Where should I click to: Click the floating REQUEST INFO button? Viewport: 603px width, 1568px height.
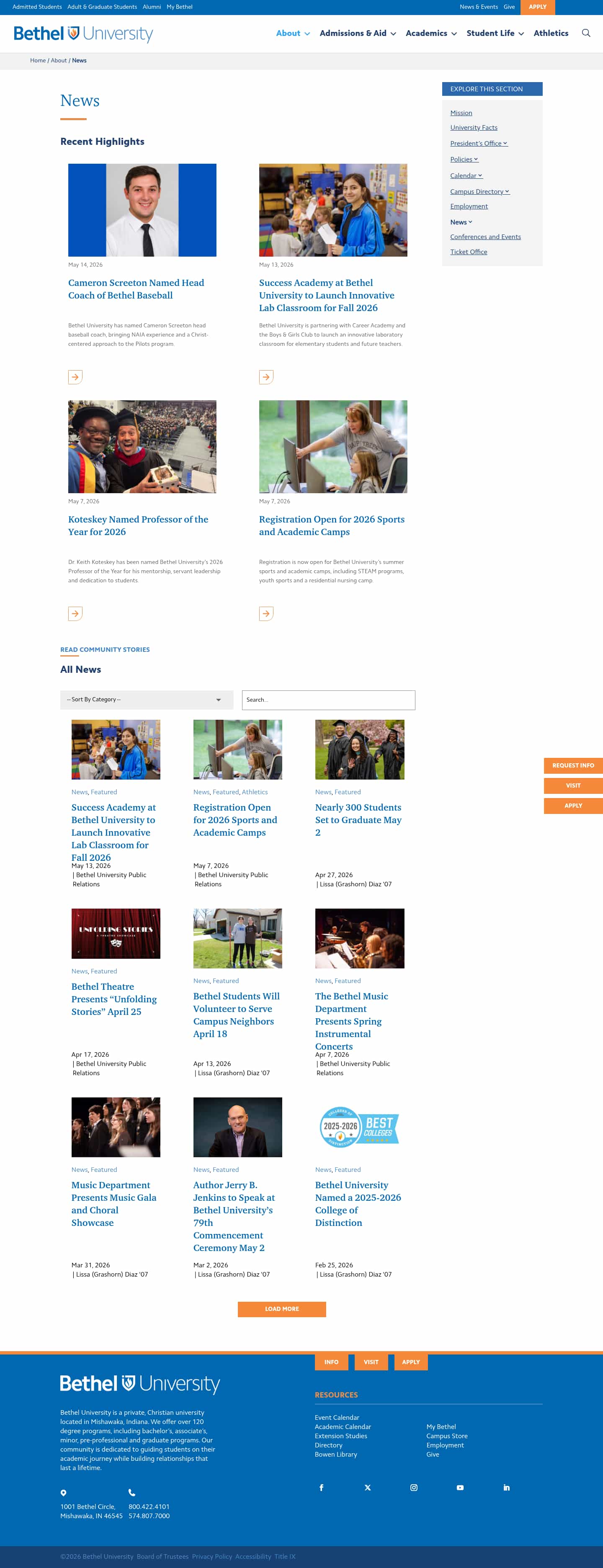click(573, 765)
